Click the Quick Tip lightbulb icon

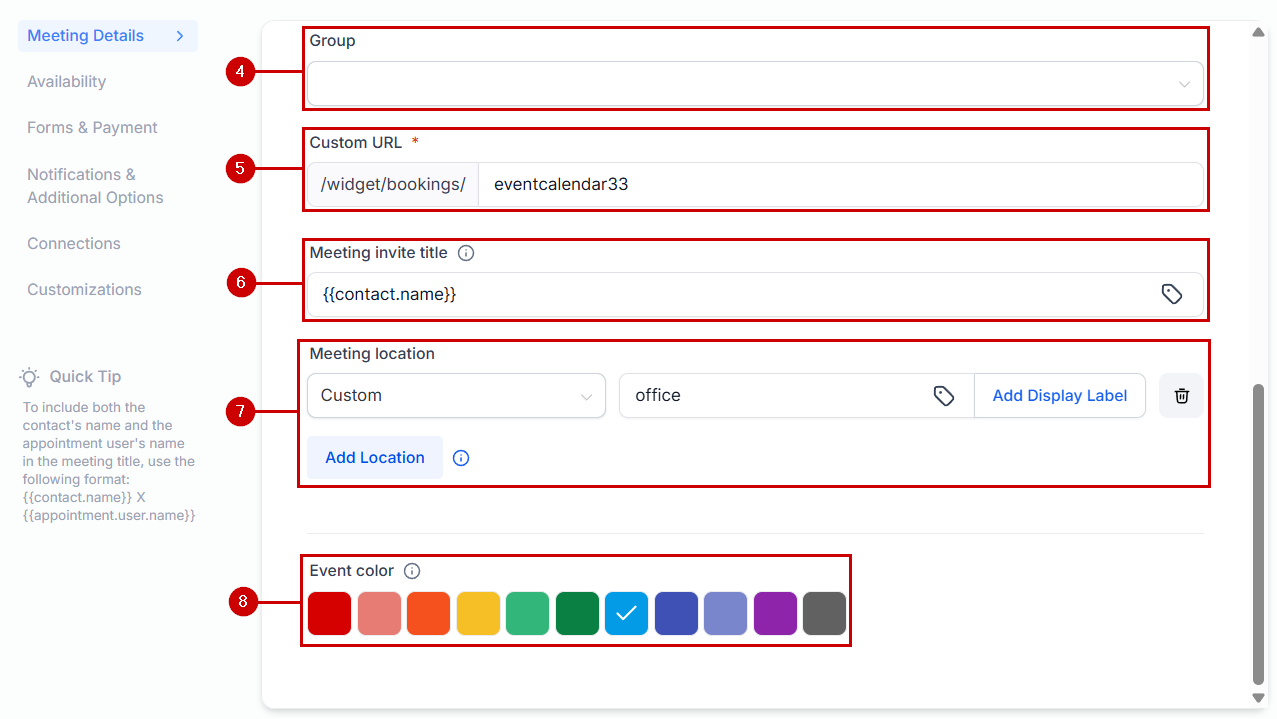pyautogui.click(x=30, y=377)
